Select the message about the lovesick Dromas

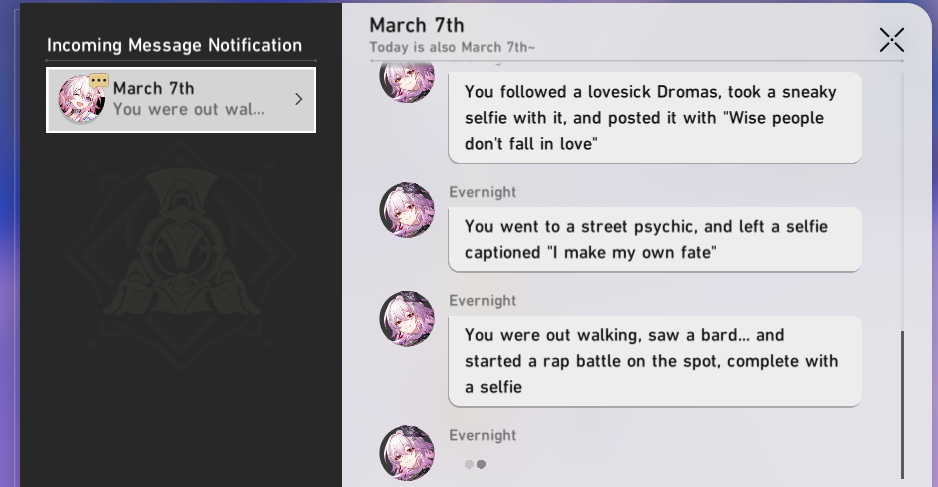tap(654, 117)
